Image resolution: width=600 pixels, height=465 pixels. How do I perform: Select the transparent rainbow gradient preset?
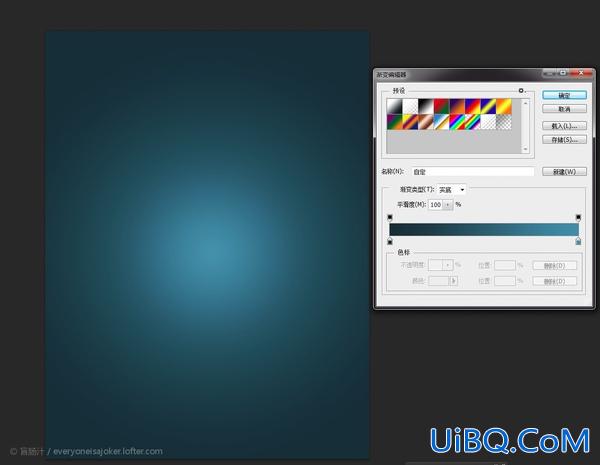473,122
